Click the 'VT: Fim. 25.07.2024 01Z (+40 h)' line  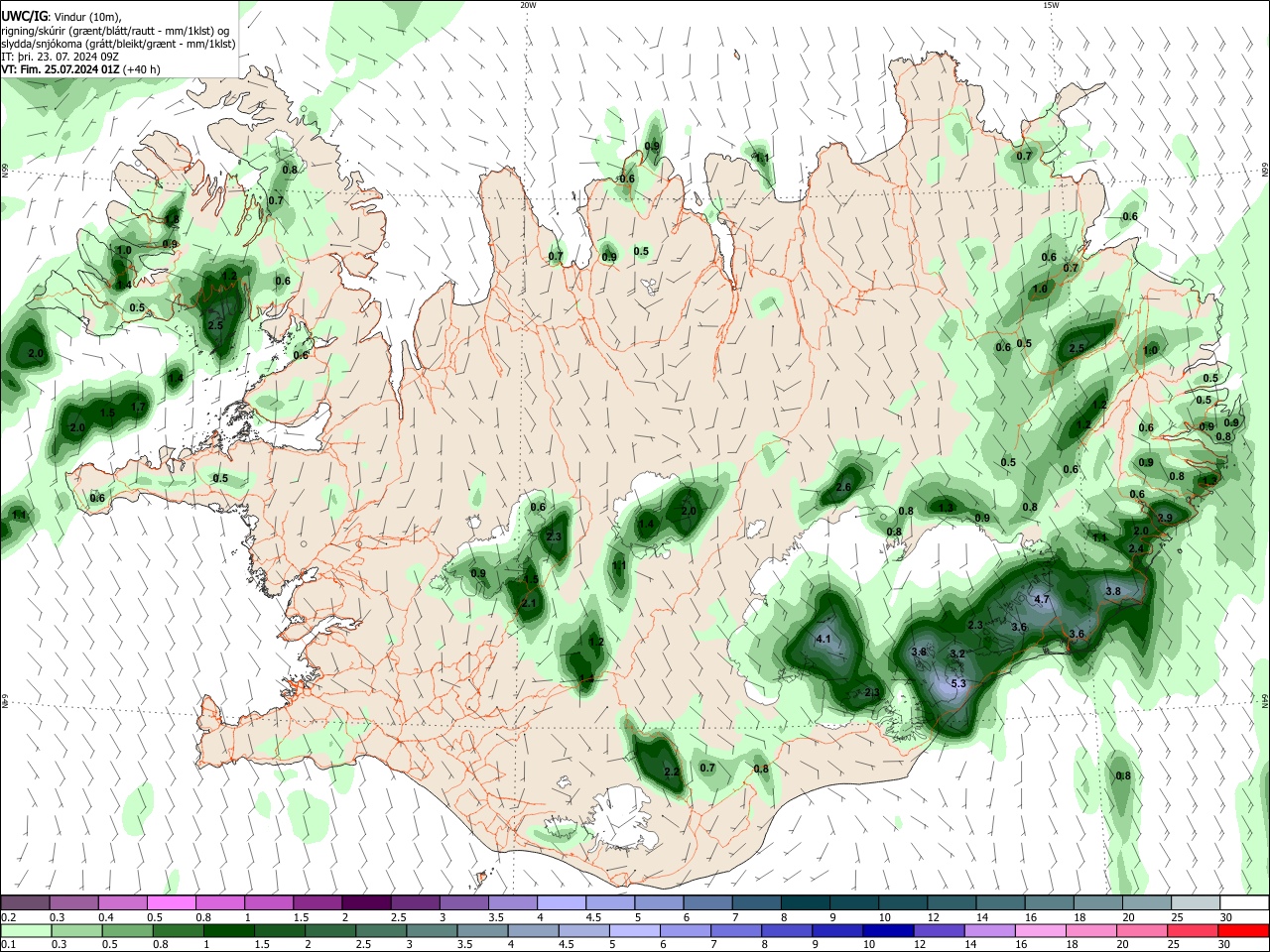tap(80, 69)
